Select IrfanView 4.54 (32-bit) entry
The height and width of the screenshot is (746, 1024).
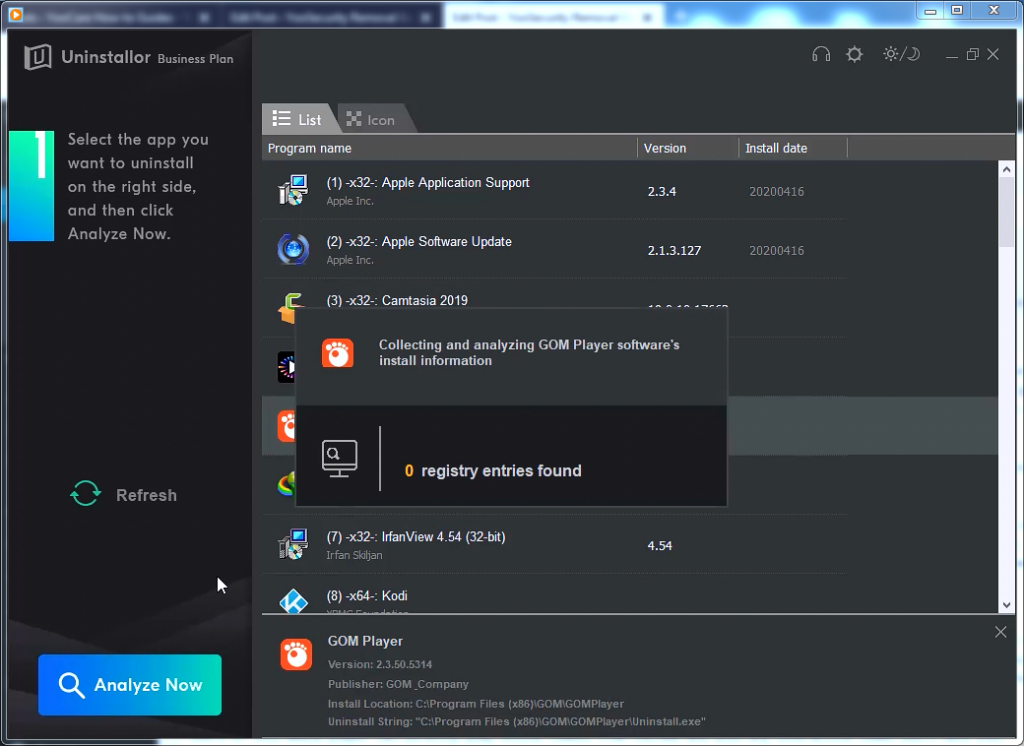pyautogui.click(x=415, y=537)
